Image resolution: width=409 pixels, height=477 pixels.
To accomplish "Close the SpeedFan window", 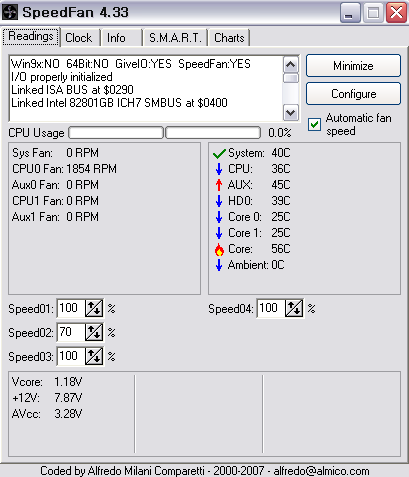I will tap(396, 13).
